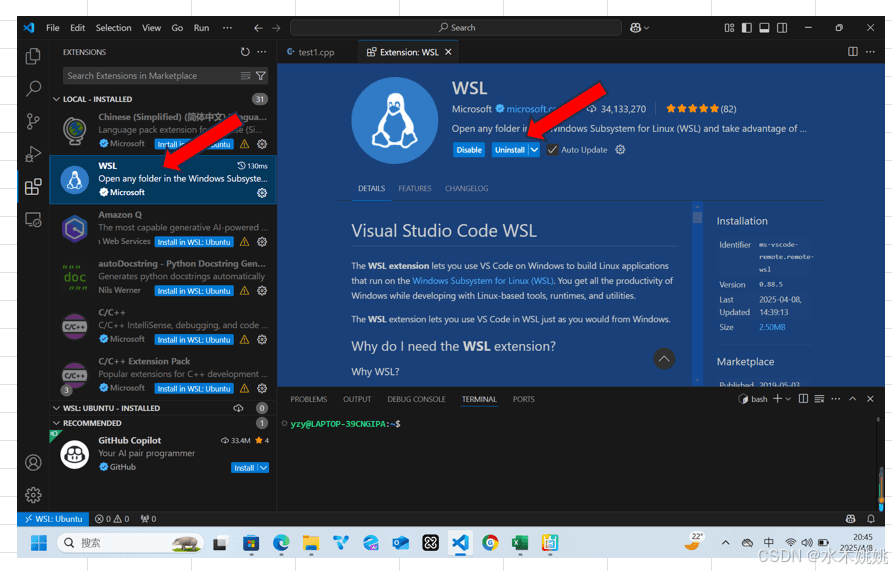
Task: Click the scroll-to-top round button
Action: point(663,359)
